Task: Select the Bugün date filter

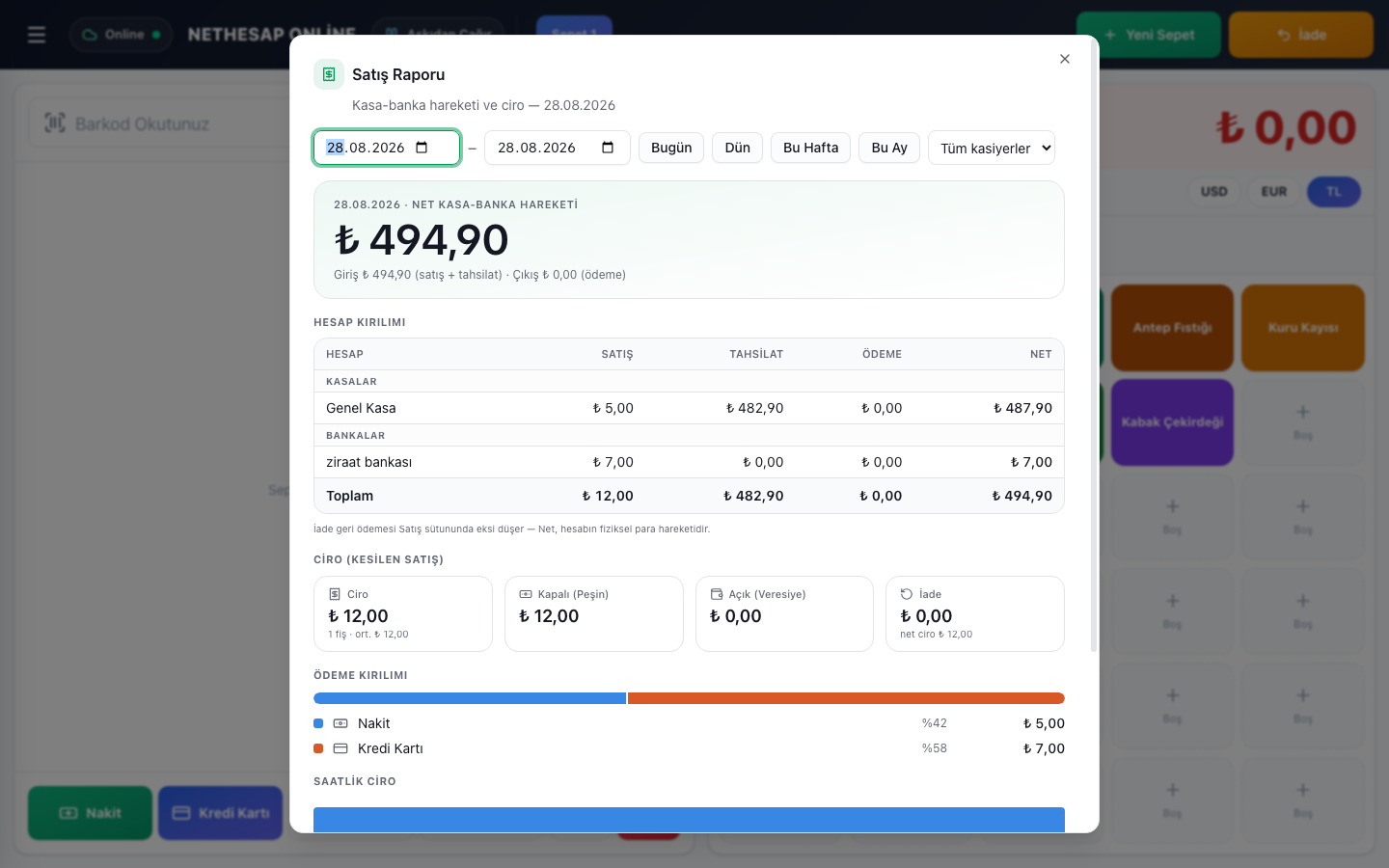Action: coord(671,148)
